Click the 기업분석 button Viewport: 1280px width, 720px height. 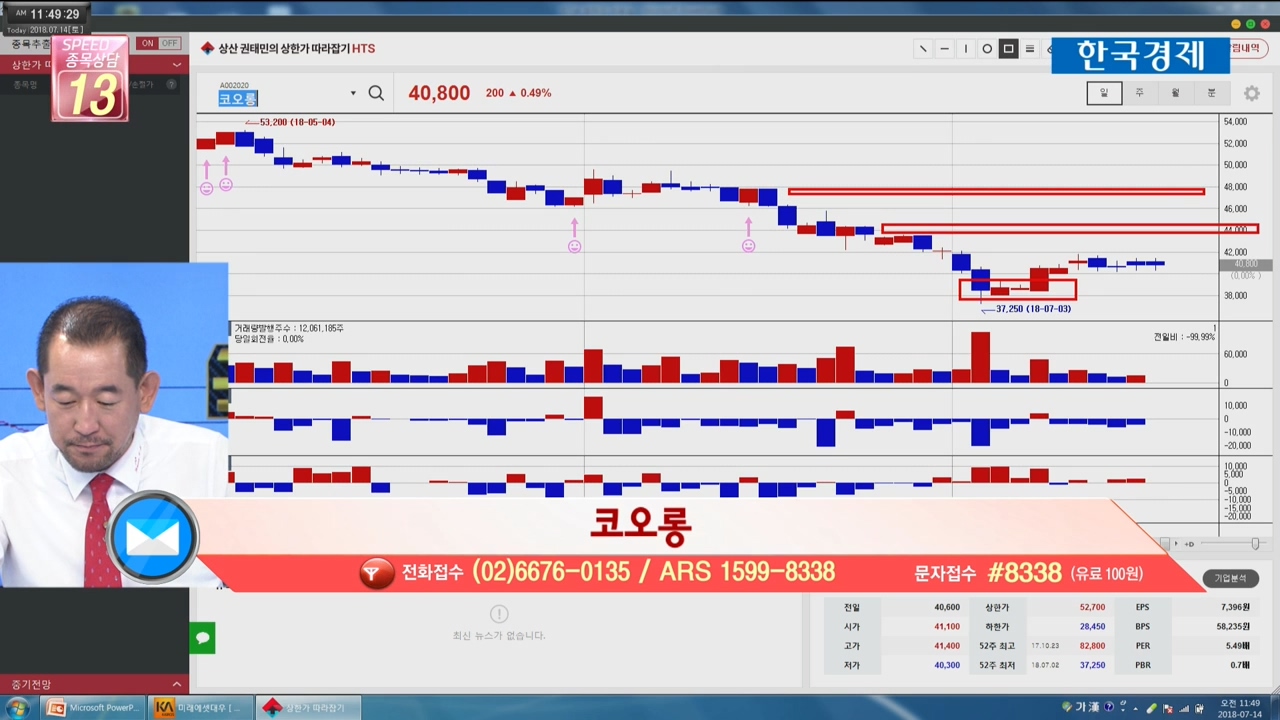(1230, 578)
